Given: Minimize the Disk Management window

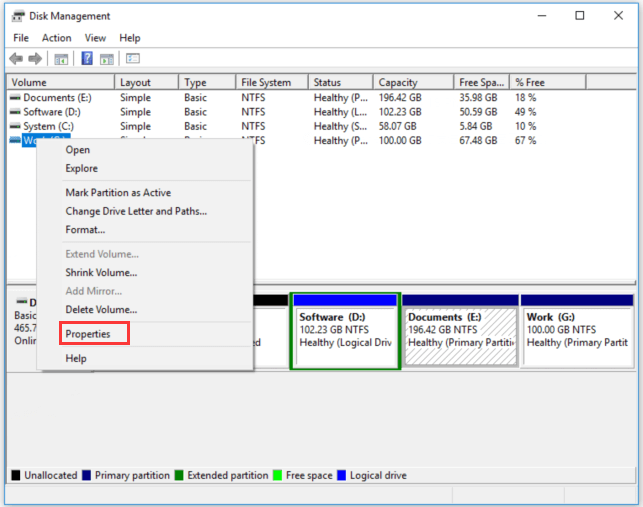Looking at the screenshot, I should 542,16.
